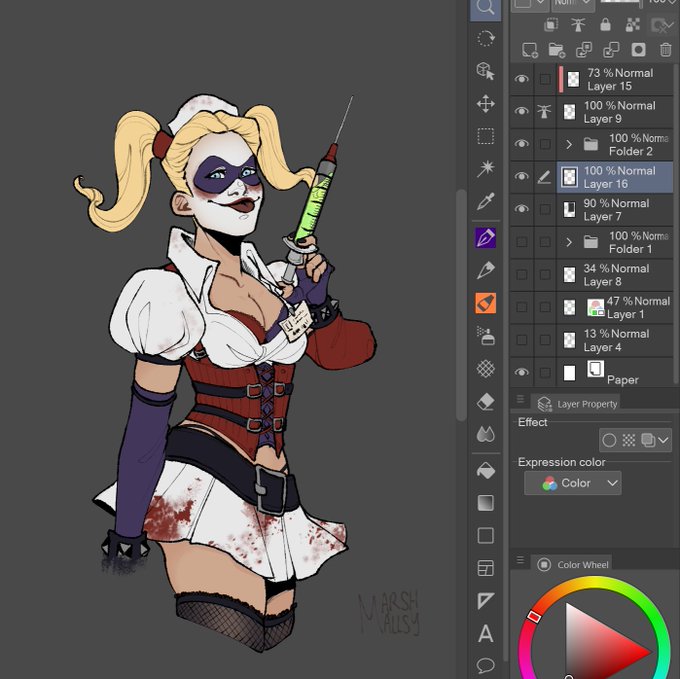This screenshot has width=680, height=679.
Task: Select the Fill bucket tool
Action: 485,470
